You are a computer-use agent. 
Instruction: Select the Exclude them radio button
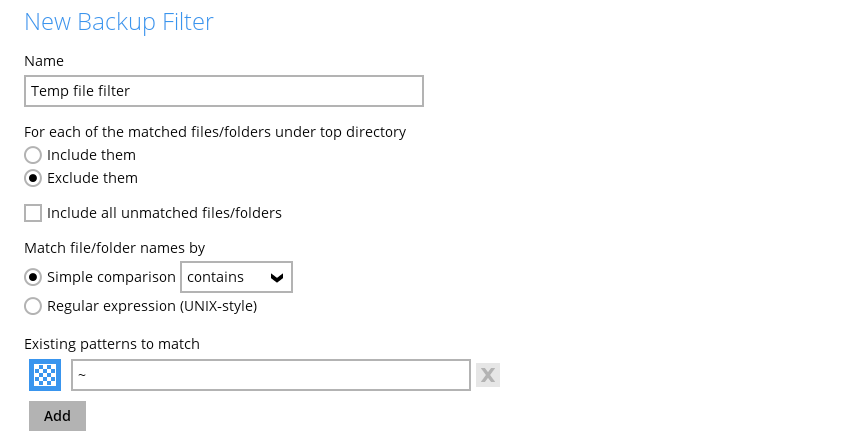(x=33, y=178)
